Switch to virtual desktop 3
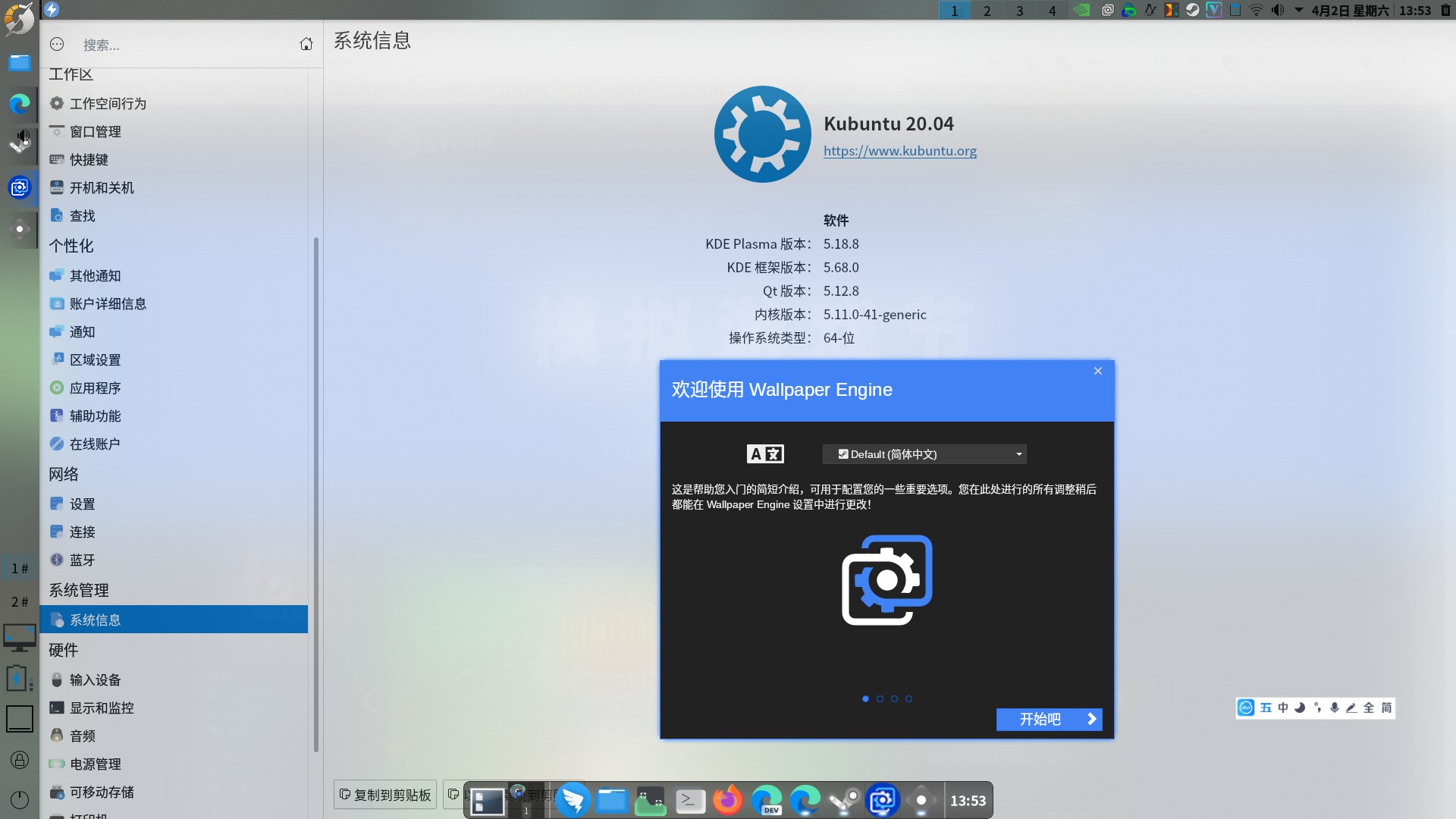 click(x=1019, y=10)
